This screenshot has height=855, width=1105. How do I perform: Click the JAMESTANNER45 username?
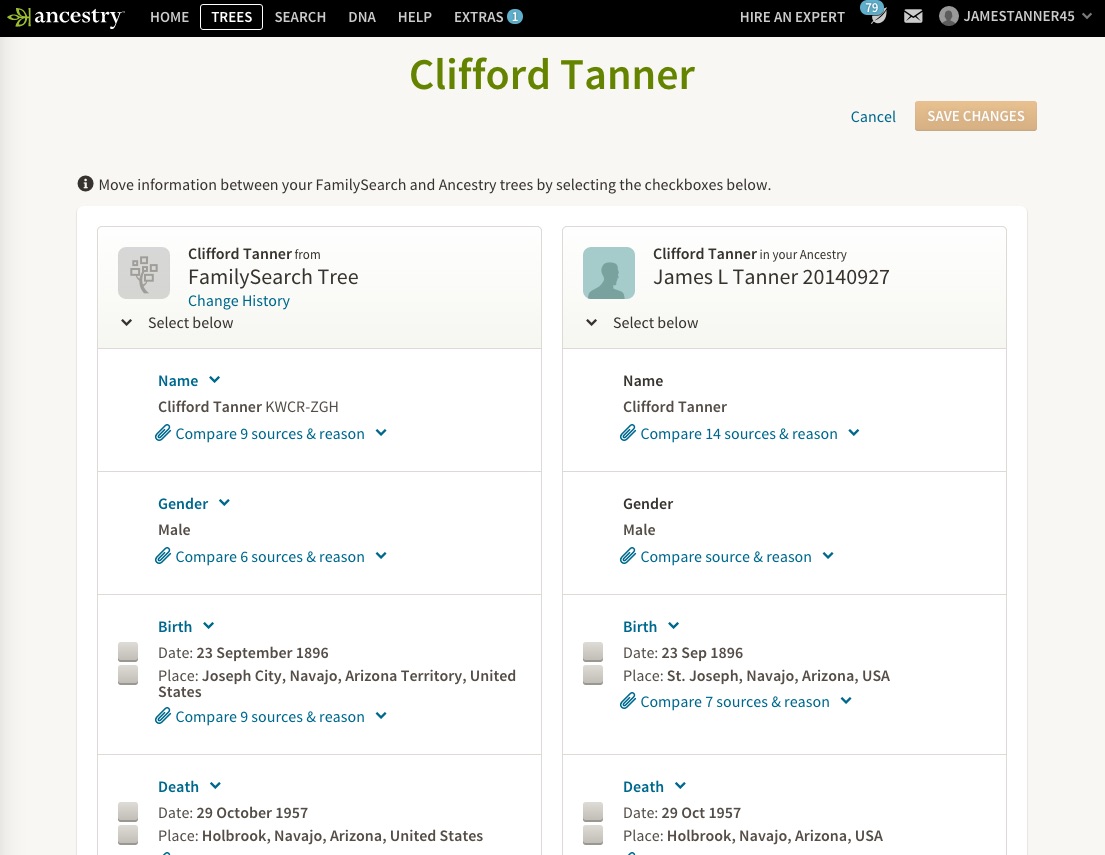coord(1019,16)
